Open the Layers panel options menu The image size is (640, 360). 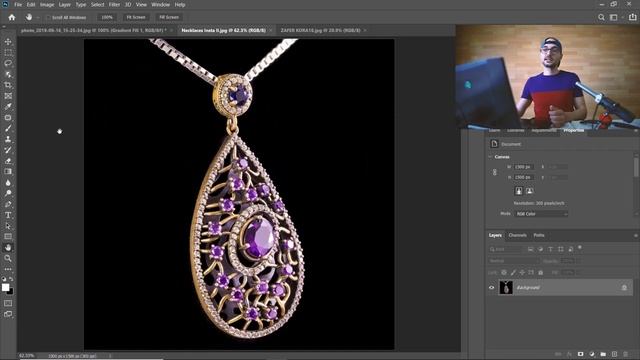pos(636,236)
